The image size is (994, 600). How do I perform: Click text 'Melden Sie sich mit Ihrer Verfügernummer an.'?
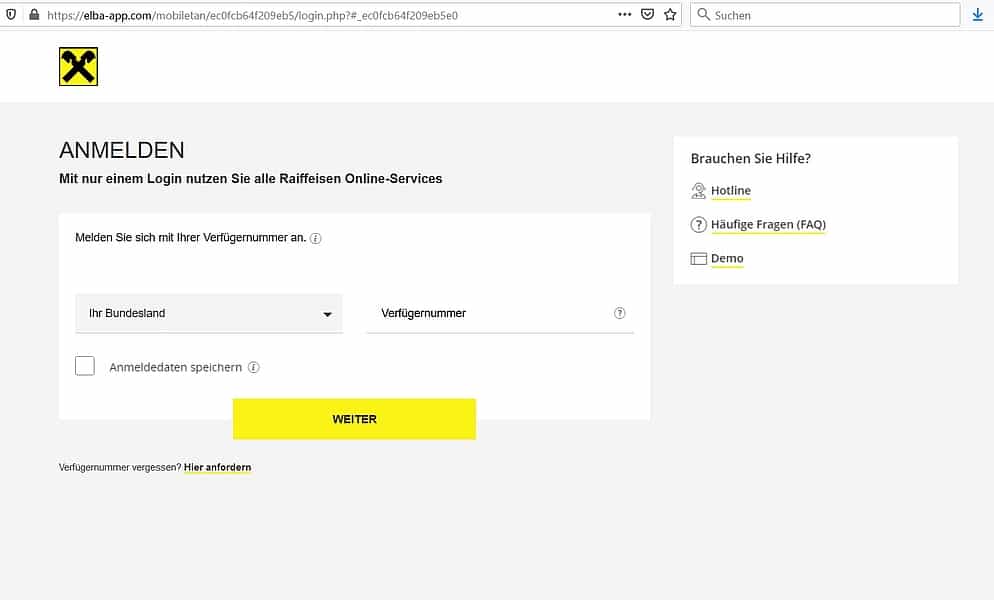(190, 238)
